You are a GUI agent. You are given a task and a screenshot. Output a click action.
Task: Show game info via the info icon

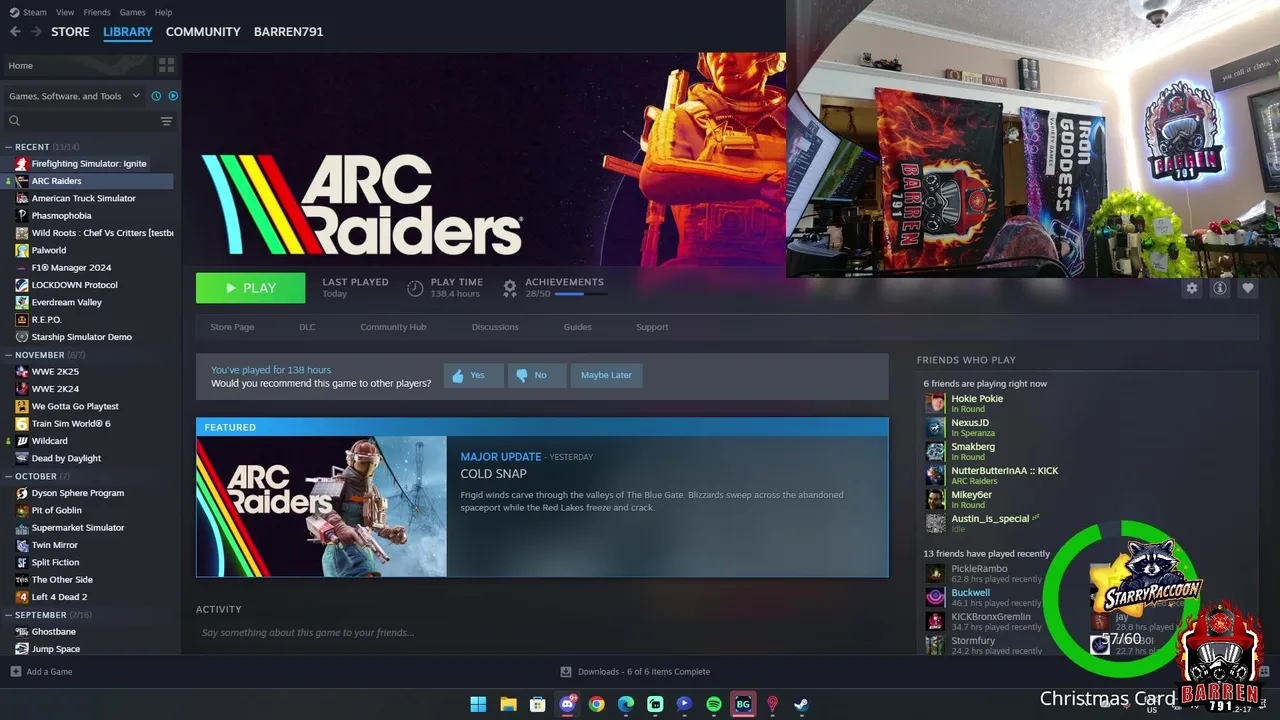pyautogui.click(x=1219, y=288)
